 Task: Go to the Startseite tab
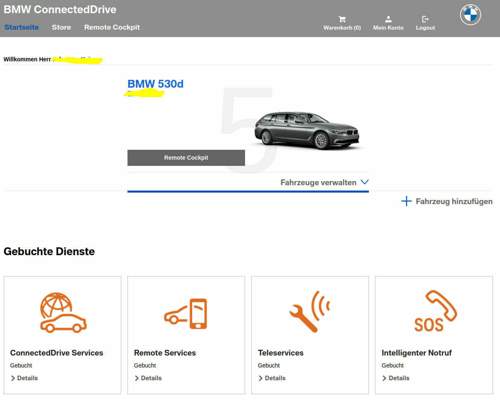point(21,27)
